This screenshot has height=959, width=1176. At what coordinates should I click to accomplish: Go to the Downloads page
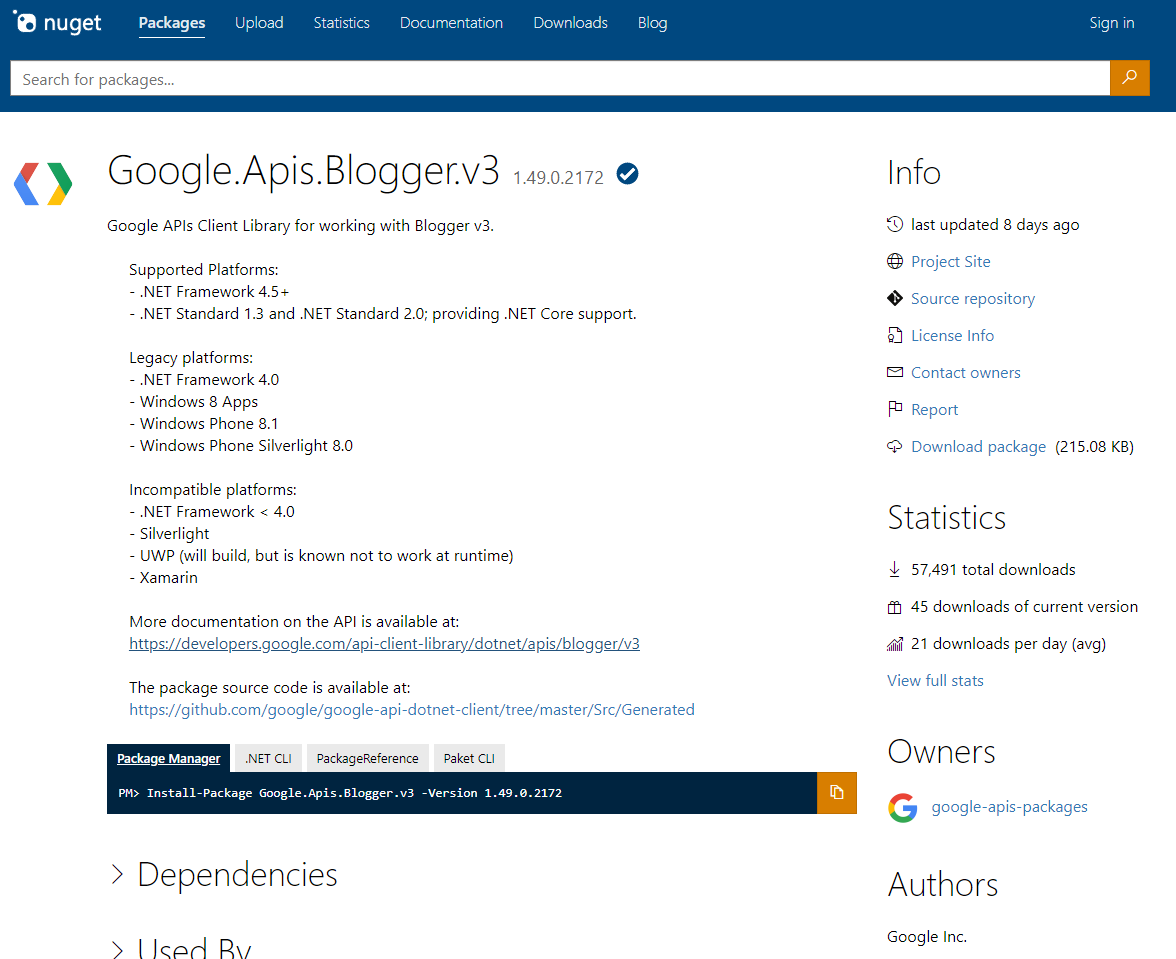tap(571, 22)
